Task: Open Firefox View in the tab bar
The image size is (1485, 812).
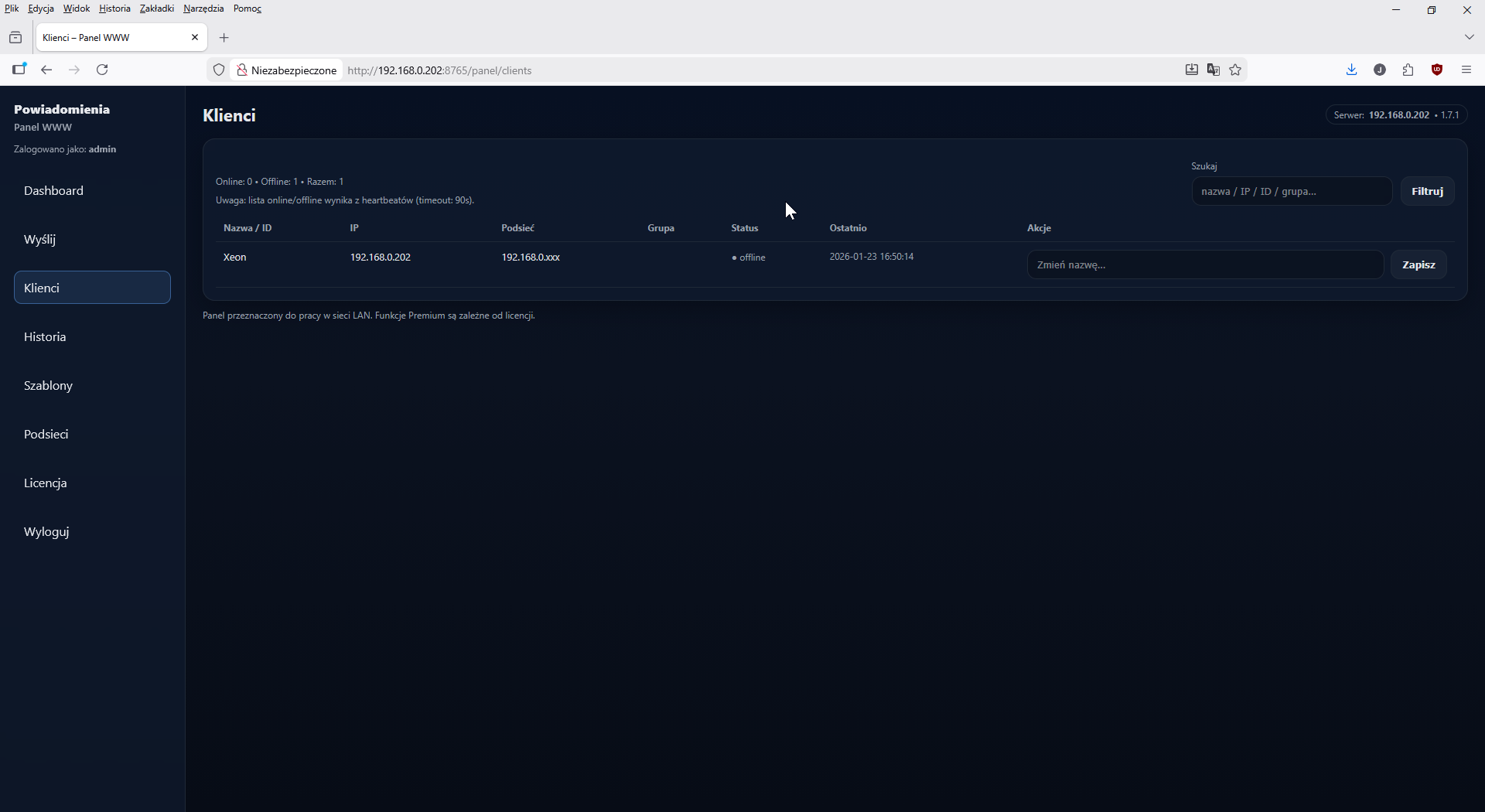Action: pos(15,36)
